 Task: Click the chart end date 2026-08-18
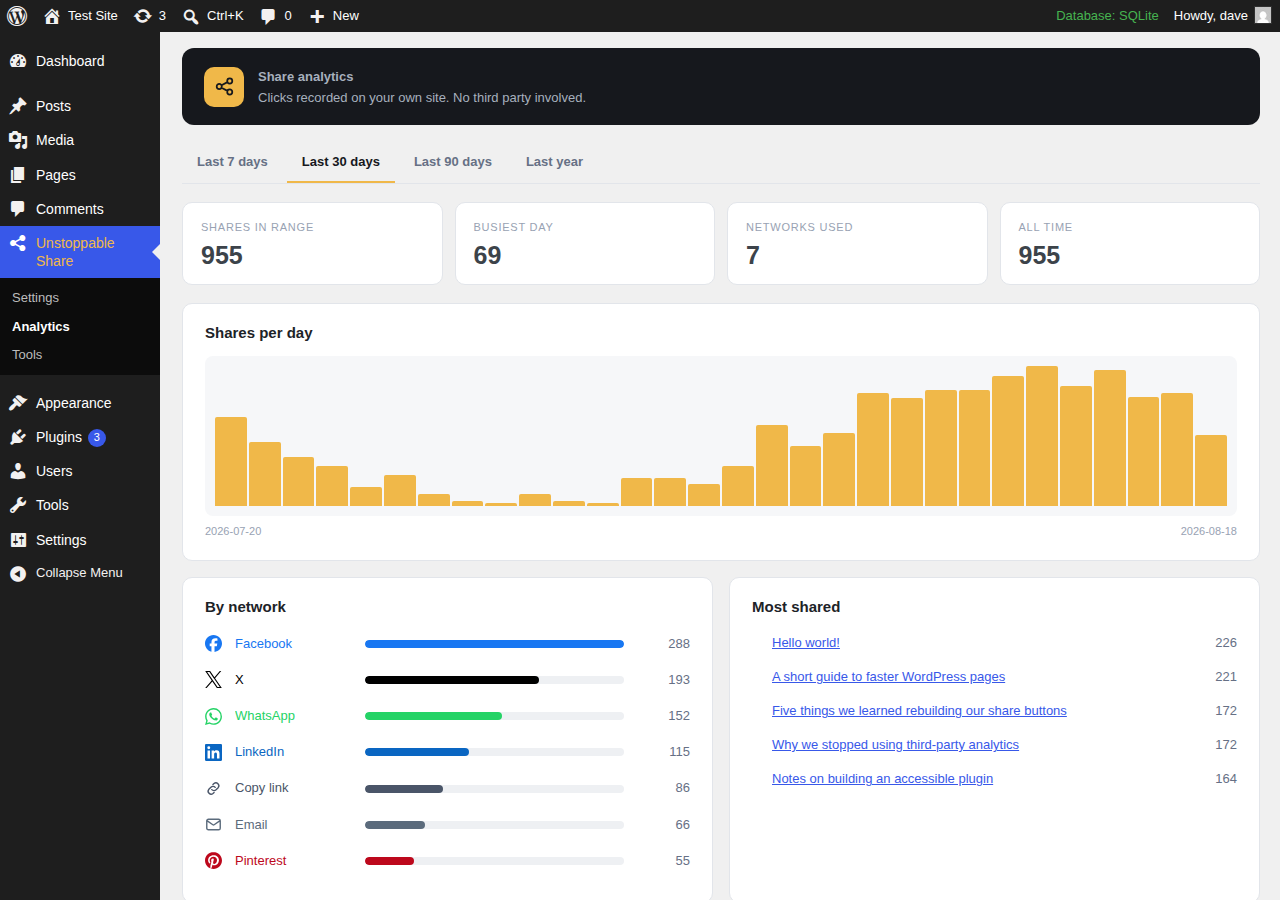[1208, 531]
